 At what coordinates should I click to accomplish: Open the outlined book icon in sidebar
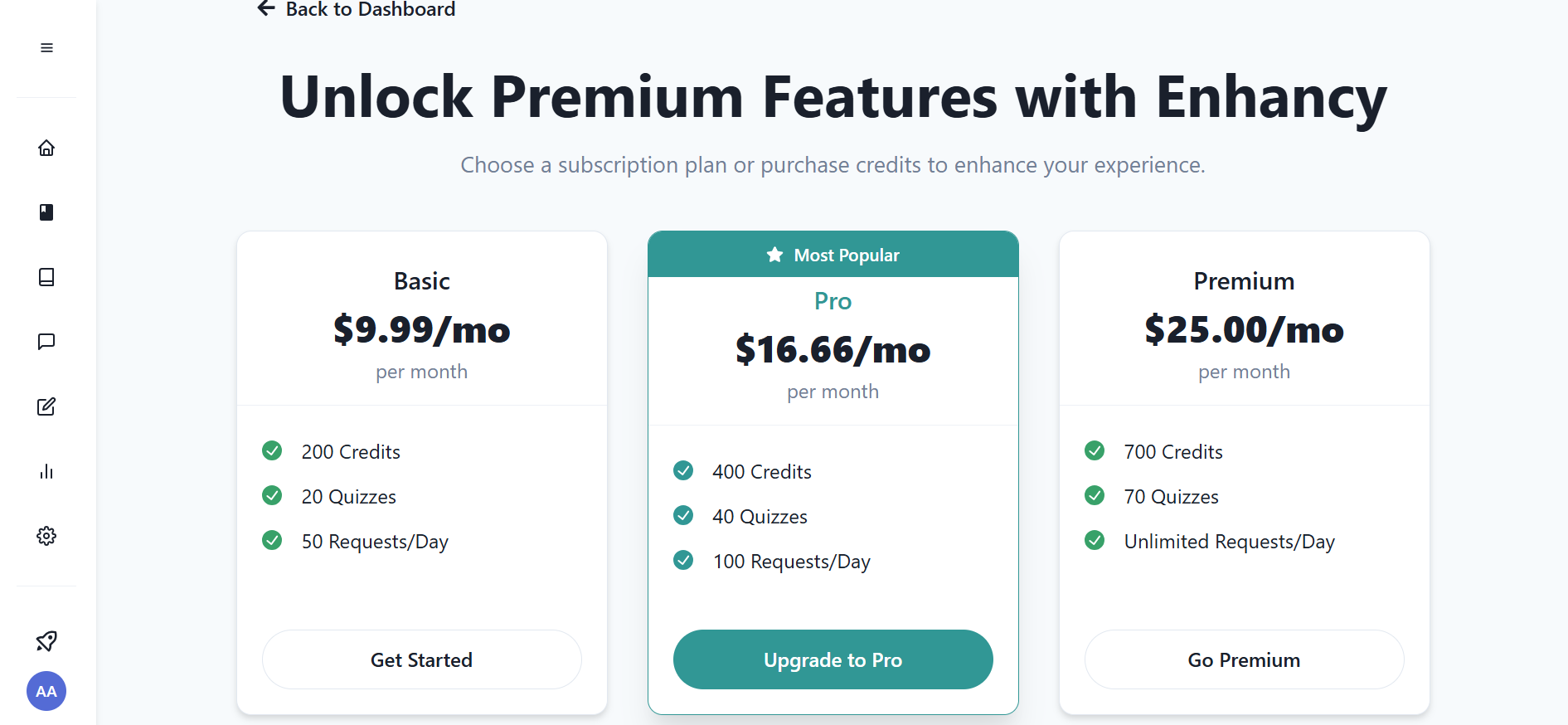pos(46,277)
